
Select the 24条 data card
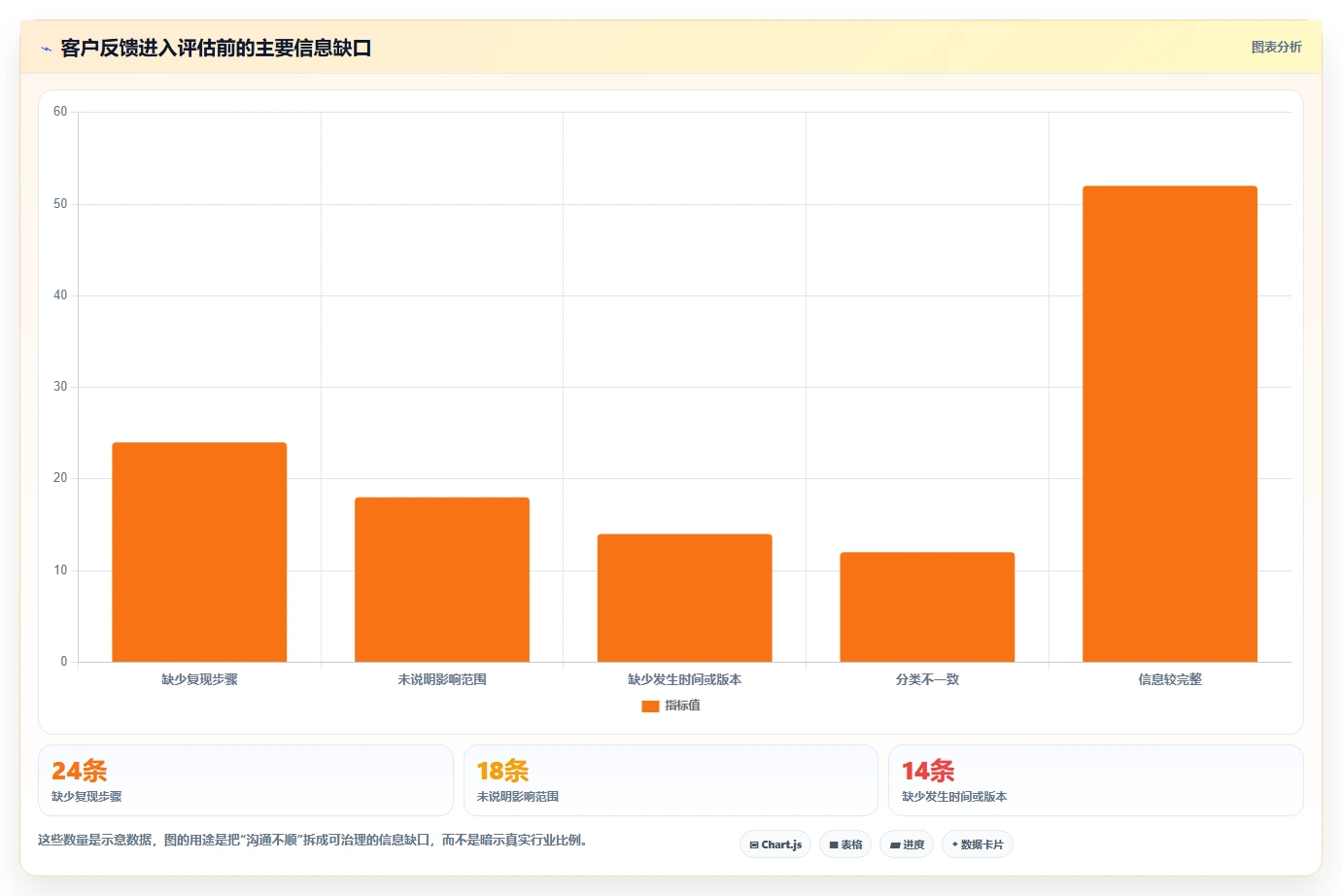(x=246, y=780)
